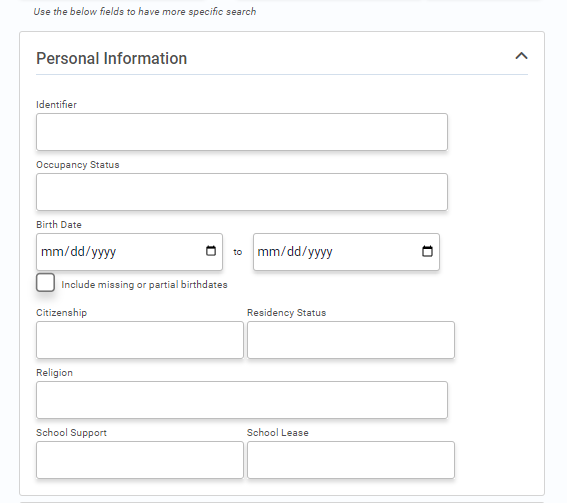Image resolution: width=567 pixels, height=503 pixels.
Task: Select day segment of ending birth date
Action: pos(294,251)
